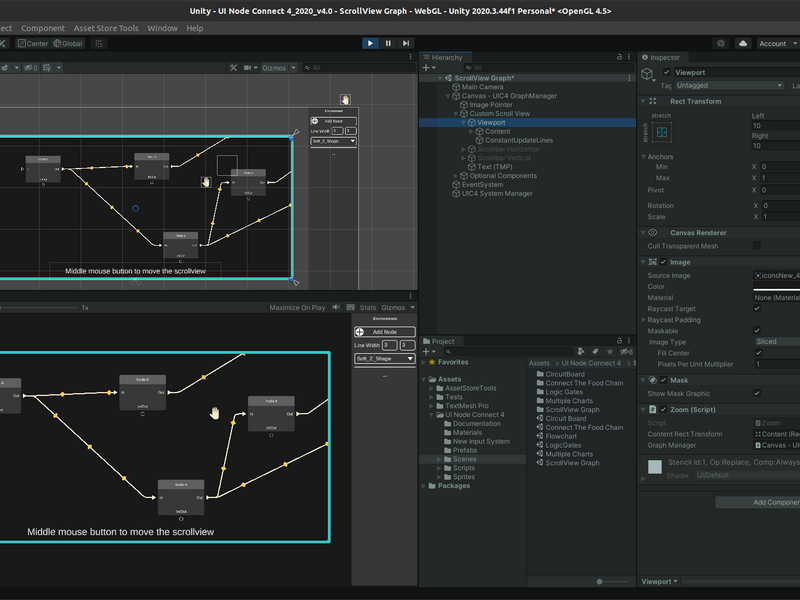Click Add Node in the Game view

pos(385,332)
